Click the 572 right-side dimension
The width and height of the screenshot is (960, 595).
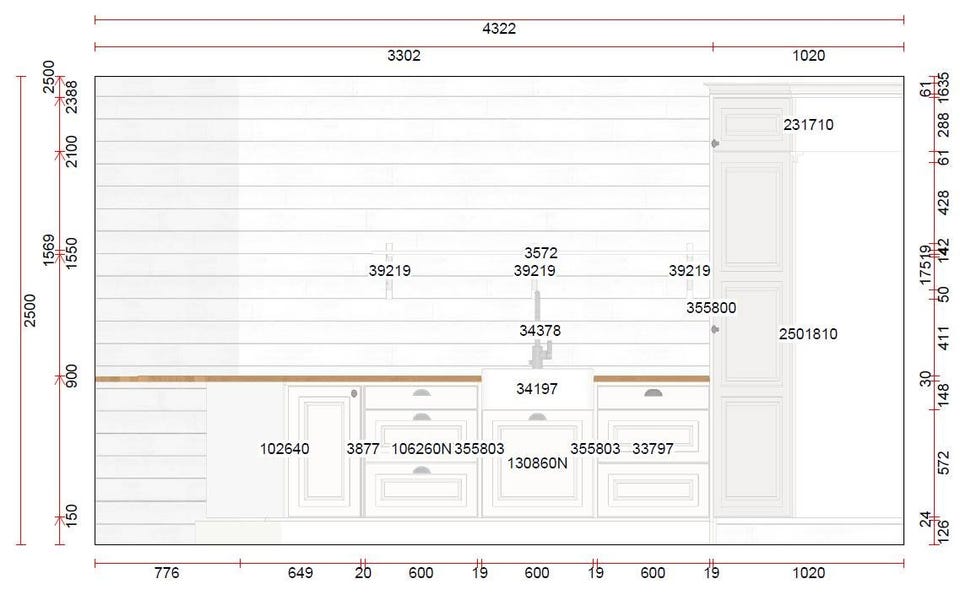(x=944, y=462)
